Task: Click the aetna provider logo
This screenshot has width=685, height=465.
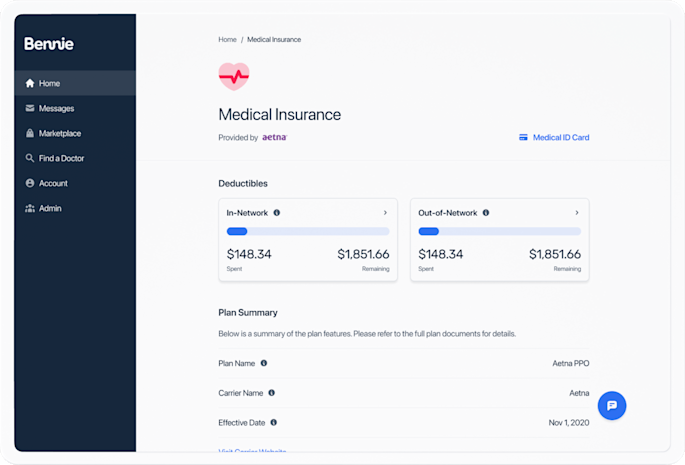Action: (x=274, y=137)
